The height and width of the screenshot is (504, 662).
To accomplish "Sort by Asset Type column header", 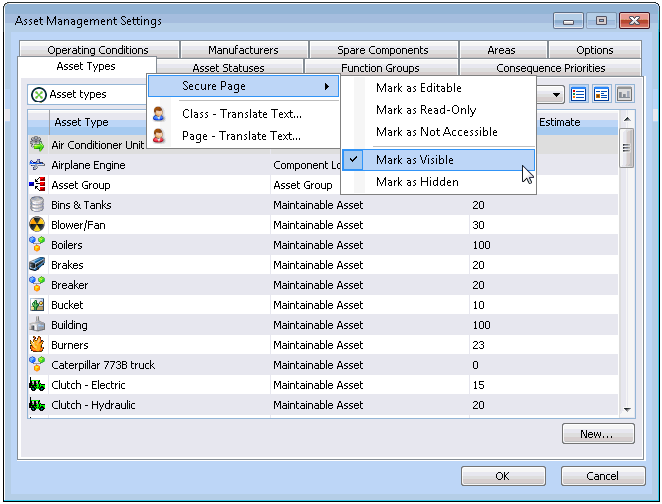I will [x=98, y=122].
